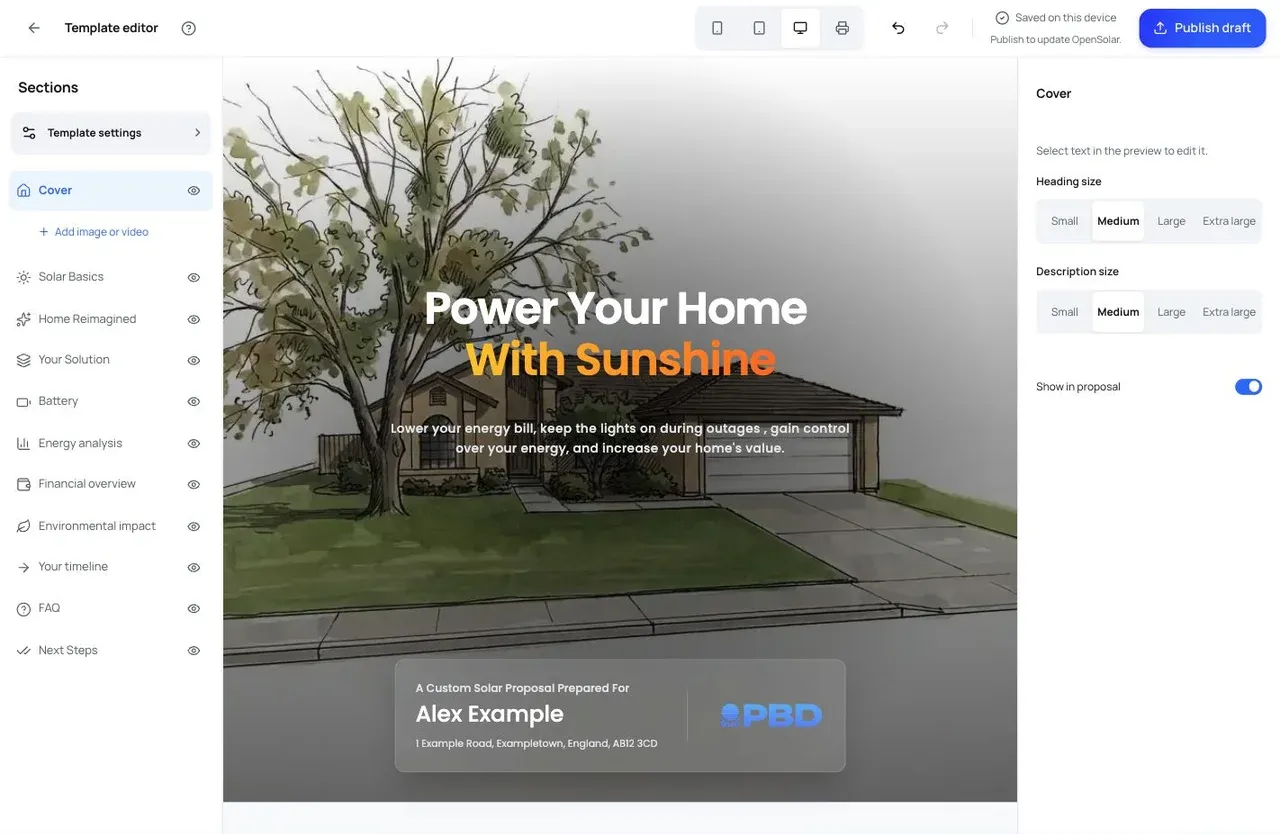Click the Solar Basics sun icon
This screenshot has height=834, width=1280.
(24, 277)
